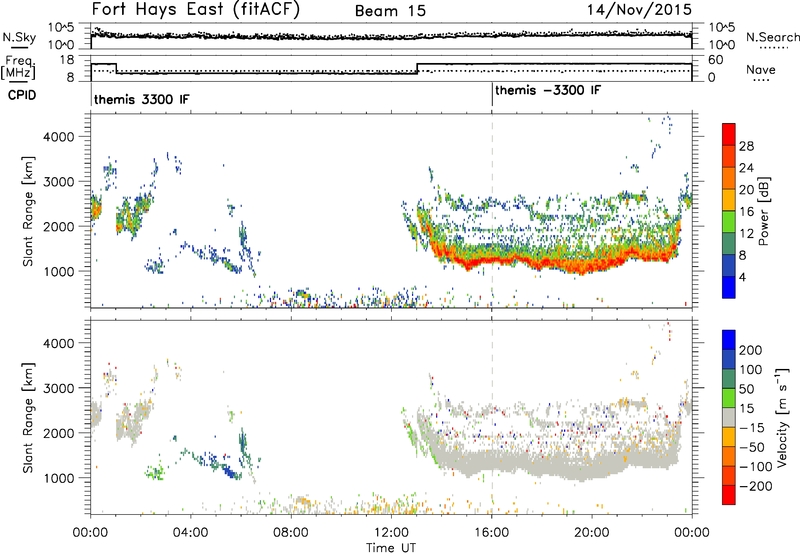Click the date '14/Nov/2015'
The height and width of the screenshot is (554, 800).
point(639,9)
